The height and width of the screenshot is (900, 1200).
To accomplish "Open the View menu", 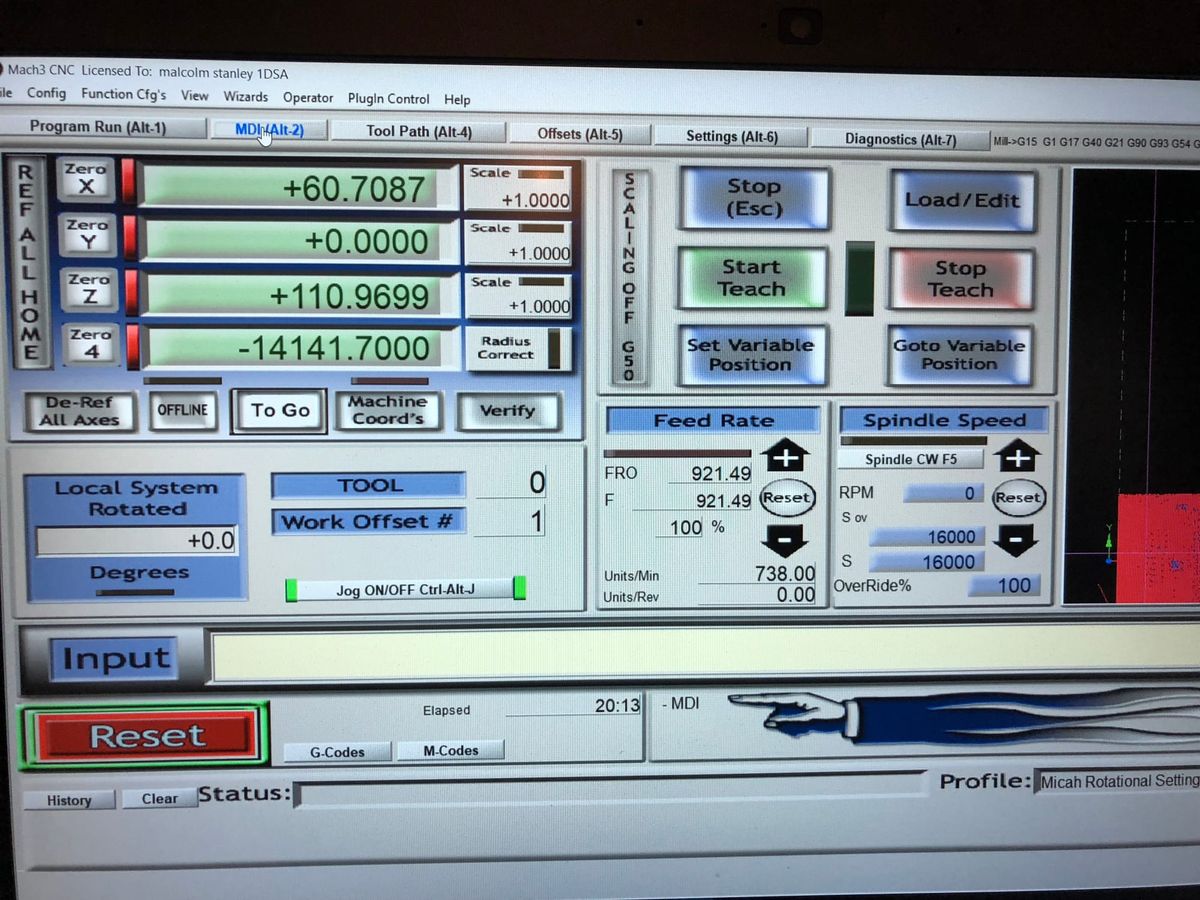I will pos(195,96).
